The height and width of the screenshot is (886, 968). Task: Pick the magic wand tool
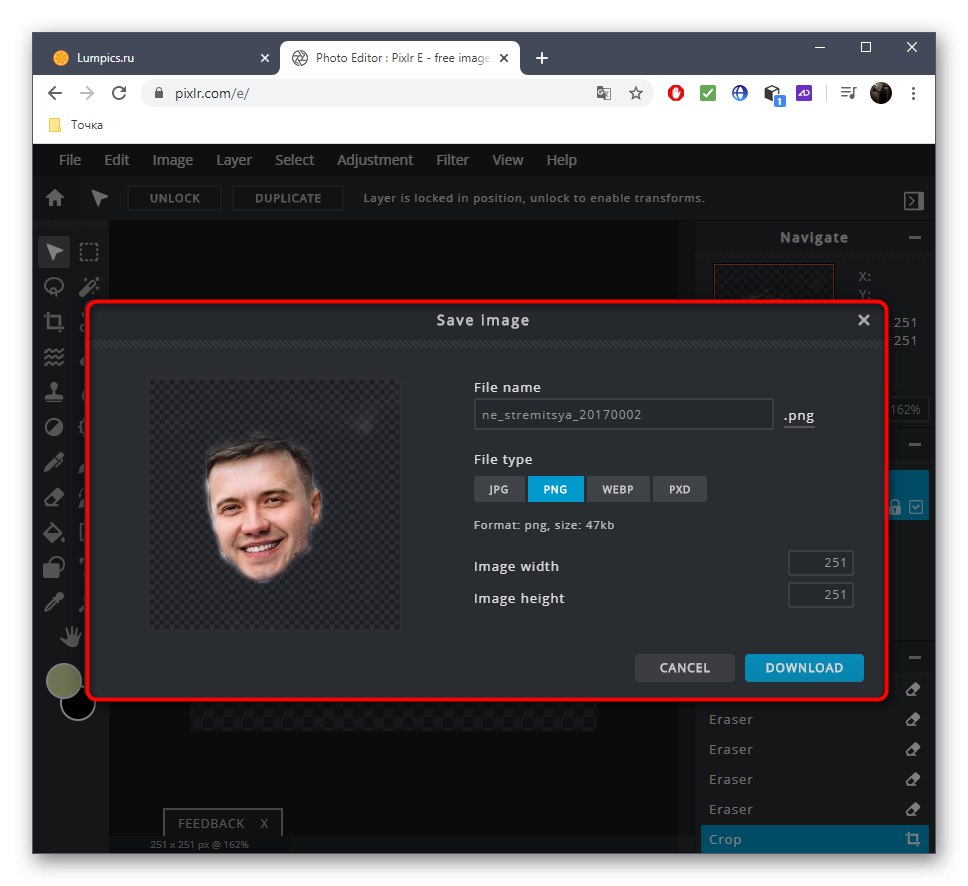coord(89,286)
